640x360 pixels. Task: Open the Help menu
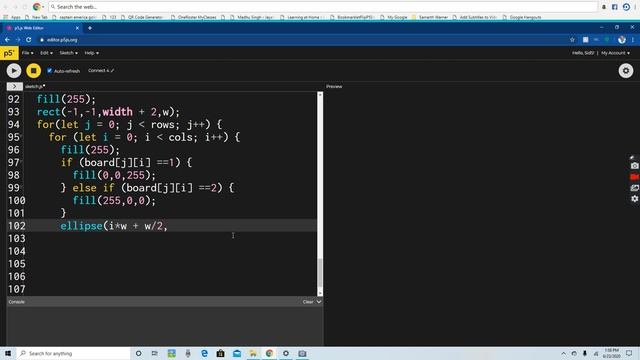tap(91, 53)
